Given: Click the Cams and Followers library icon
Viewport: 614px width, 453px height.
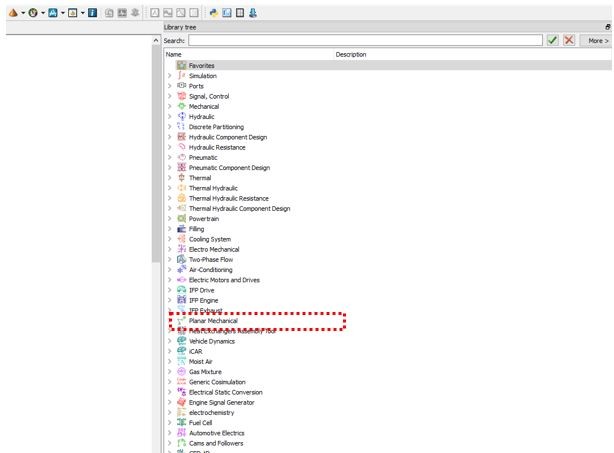Looking at the screenshot, I should 181,443.
